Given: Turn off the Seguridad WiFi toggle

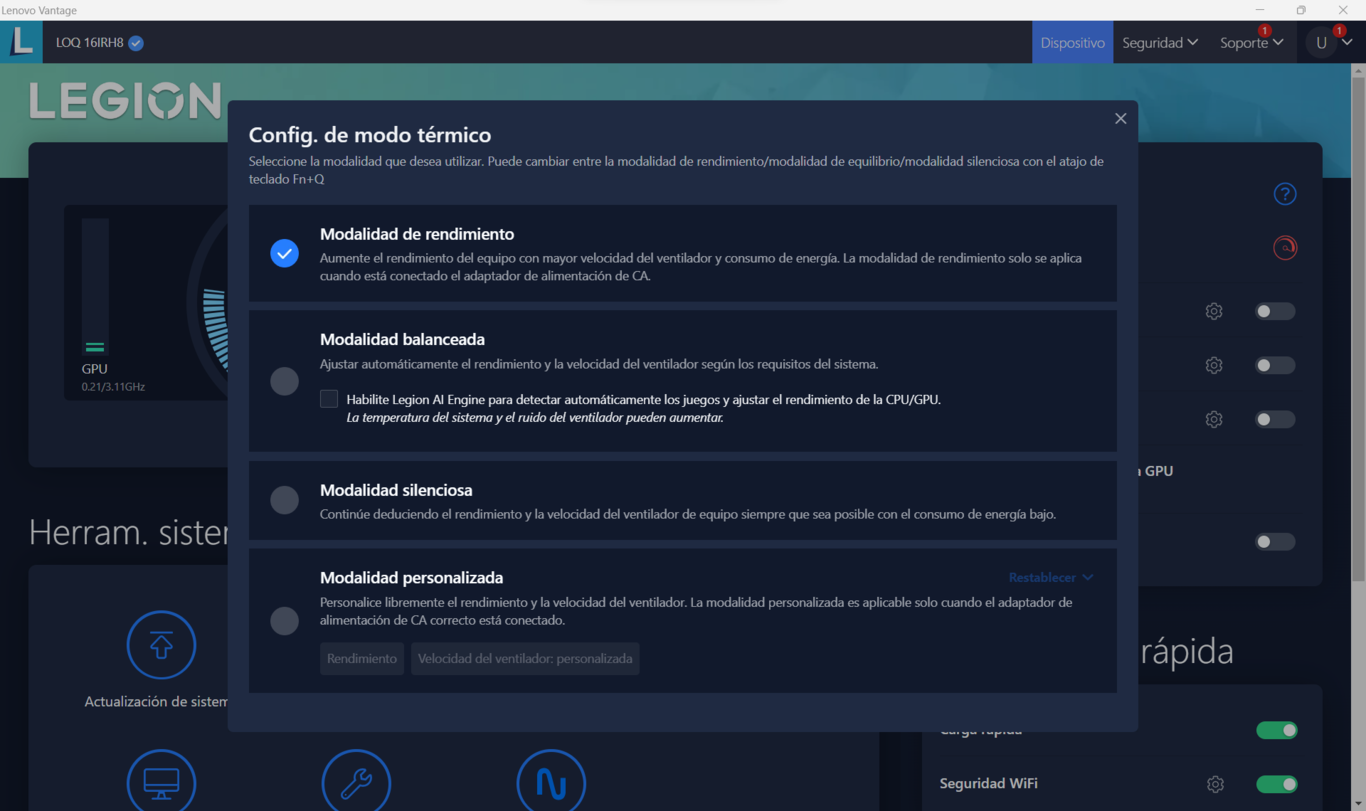Looking at the screenshot, I should [x=1276, y=784].
